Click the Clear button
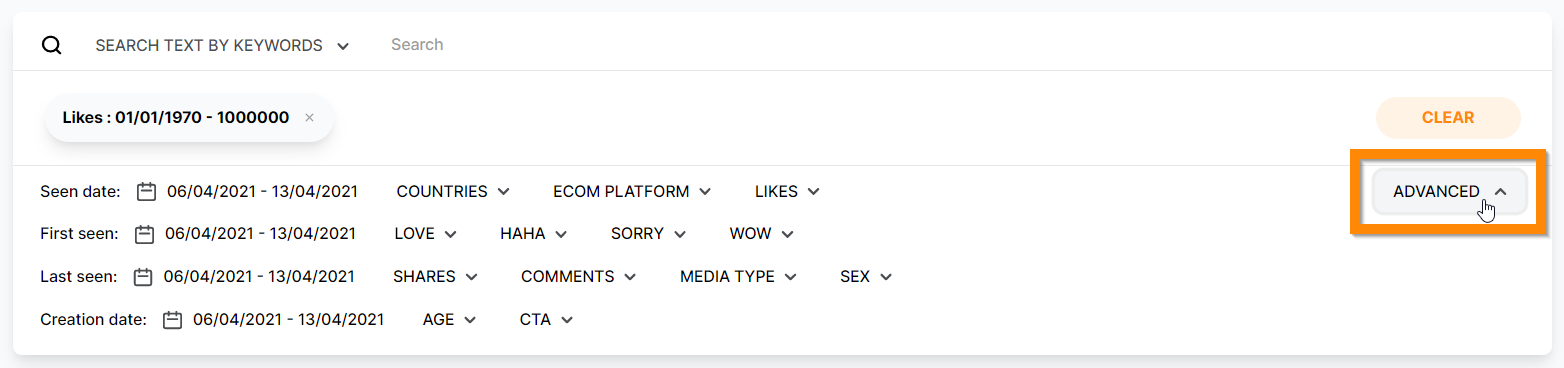The width and height of the screenshot is (1564, 368). click(x=1448, y=118)
